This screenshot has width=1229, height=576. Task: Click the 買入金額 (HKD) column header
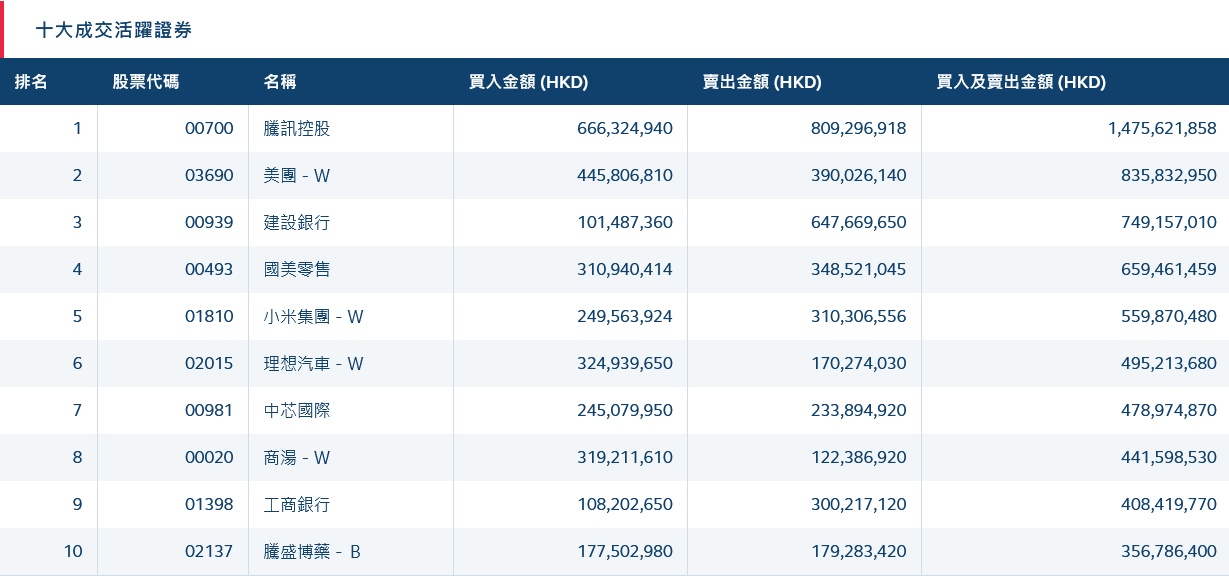point(528,82)
